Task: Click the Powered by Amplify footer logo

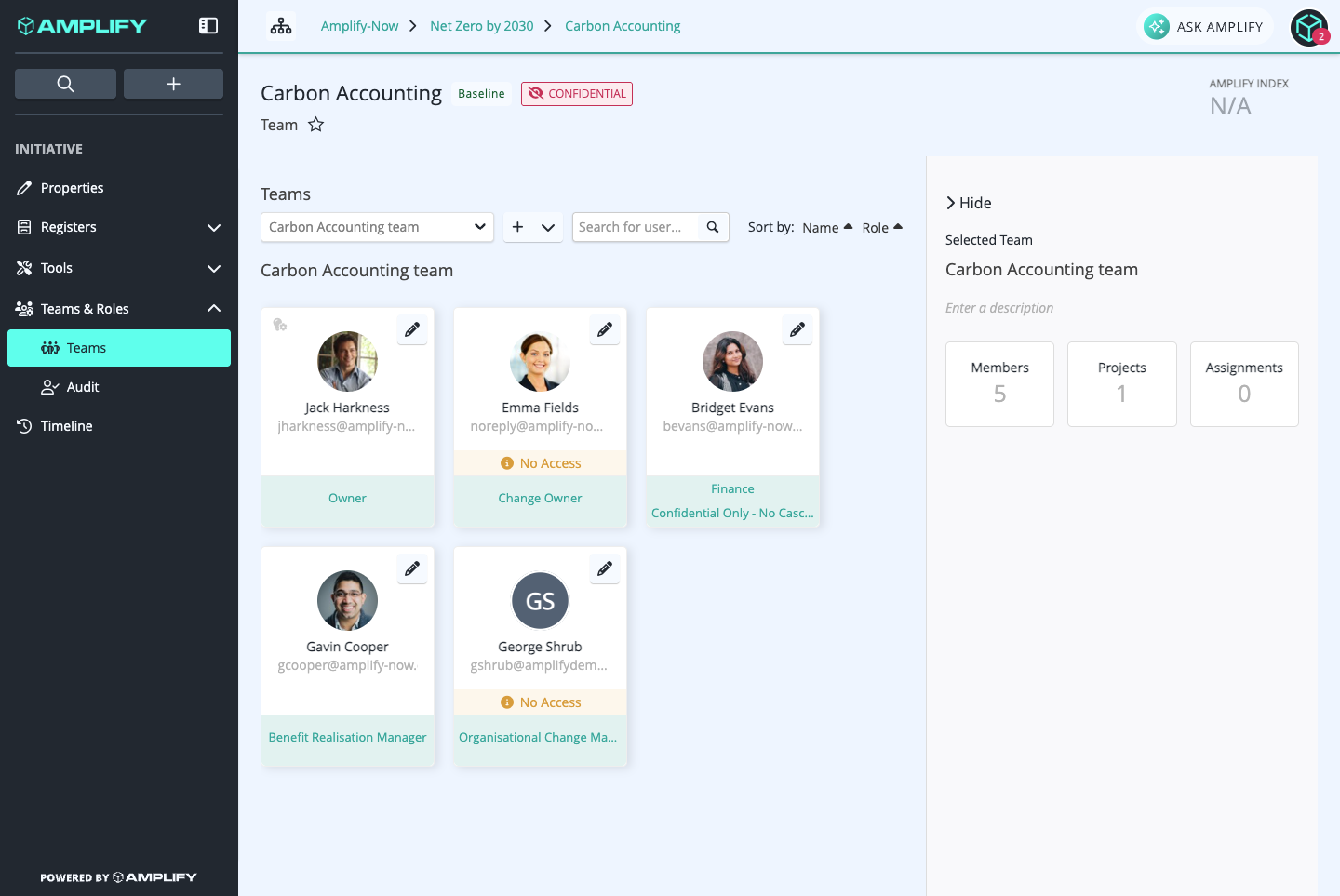Action: click(118, 877)
